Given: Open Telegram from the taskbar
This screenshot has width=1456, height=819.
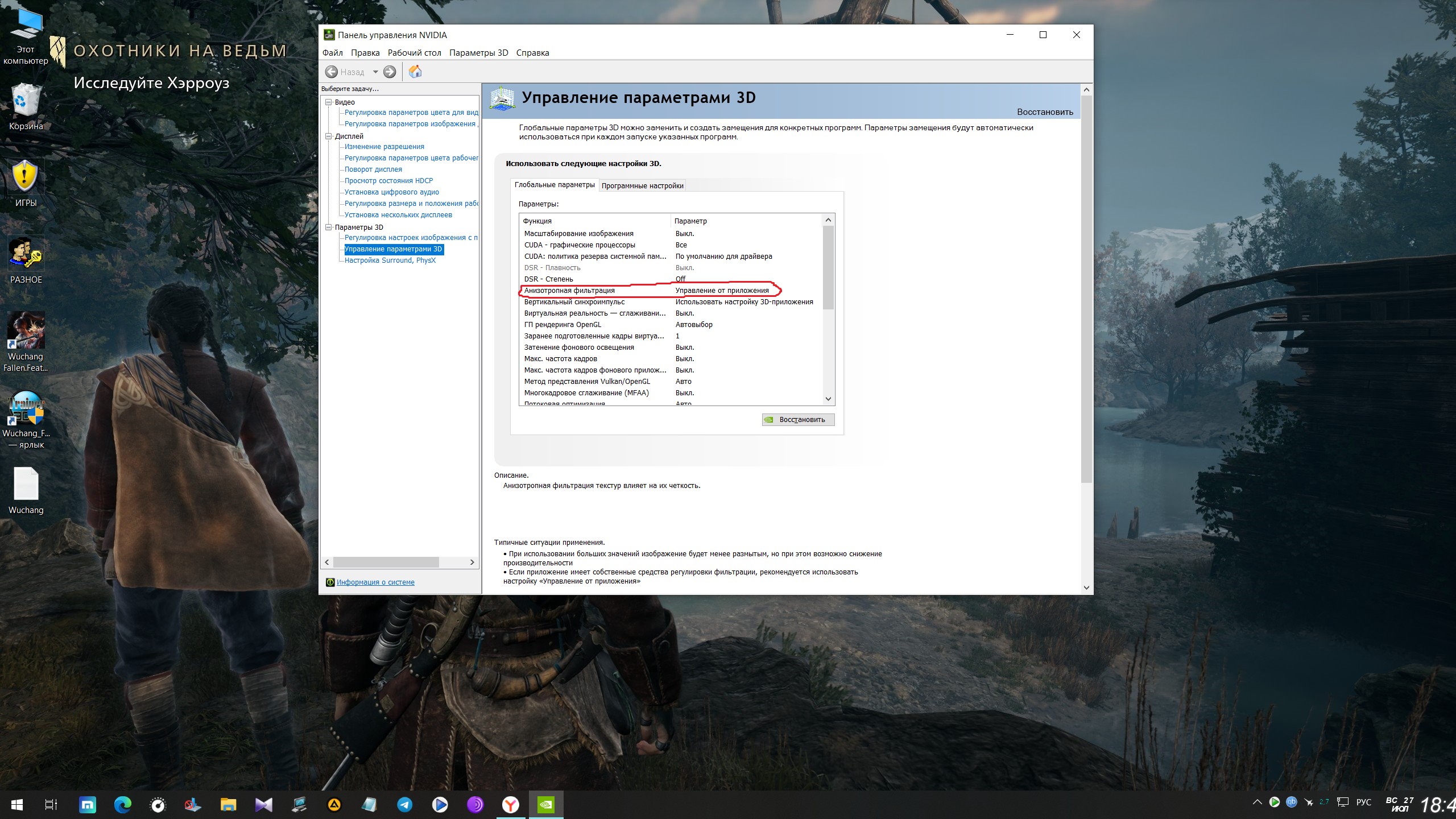Looking at the screenshot, I should point(404,804).
